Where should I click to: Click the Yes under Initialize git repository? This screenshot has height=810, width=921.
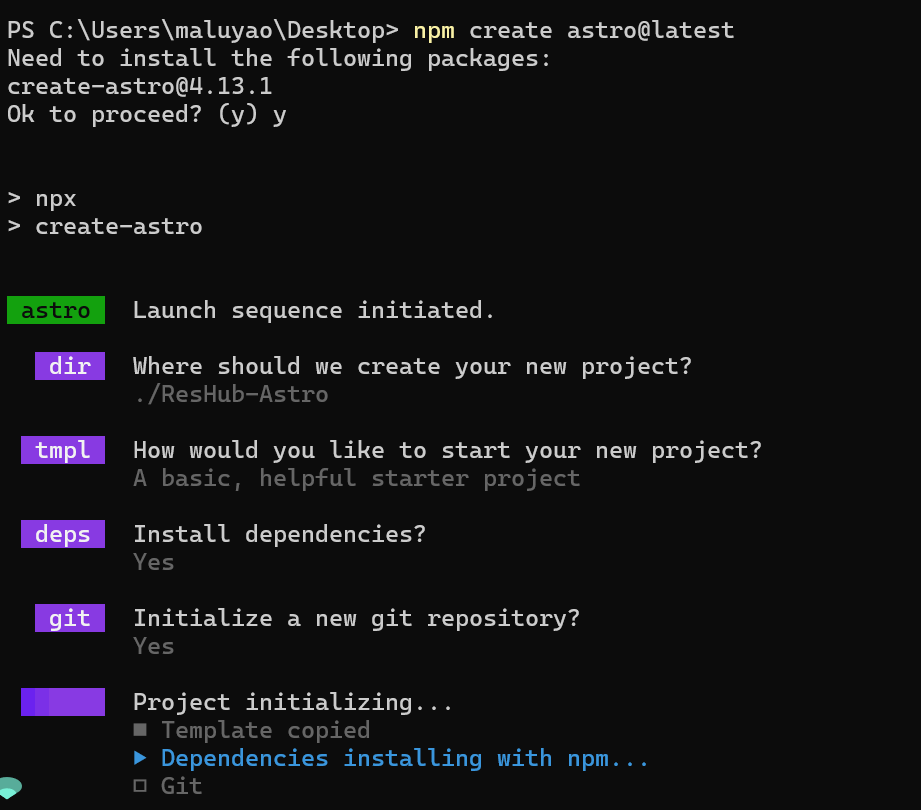(154, 646)
